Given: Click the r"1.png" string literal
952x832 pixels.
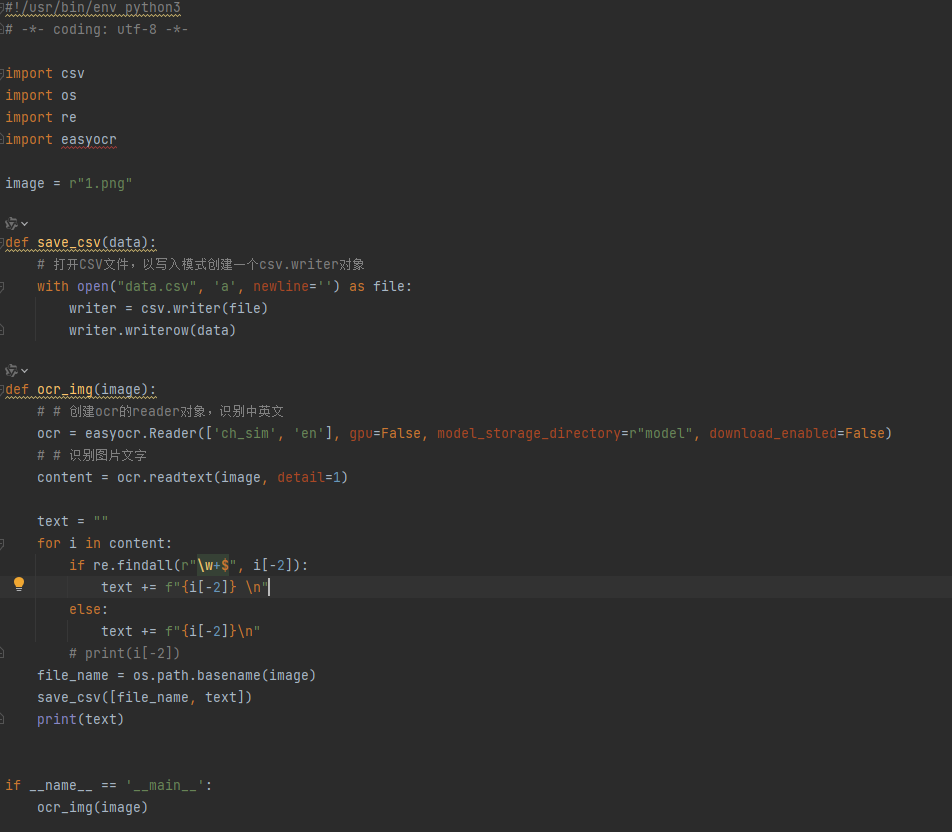Looking at the screenshot, I should tap(100, 183).
